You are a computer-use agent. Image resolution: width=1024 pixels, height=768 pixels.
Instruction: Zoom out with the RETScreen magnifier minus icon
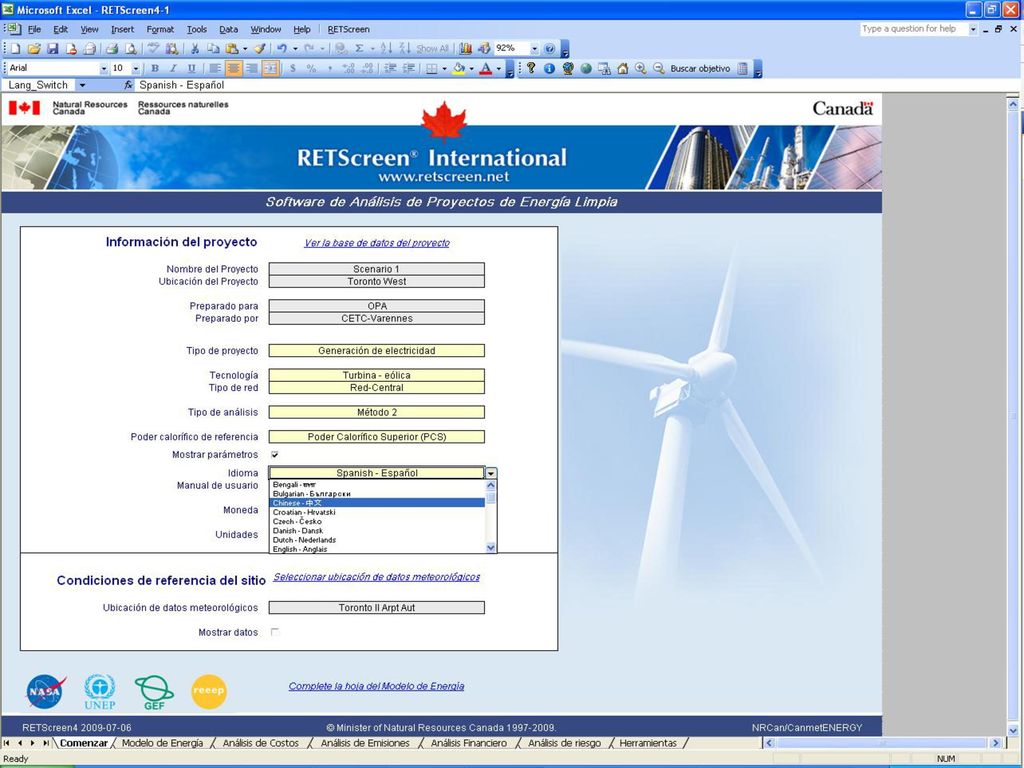point(659,68)
